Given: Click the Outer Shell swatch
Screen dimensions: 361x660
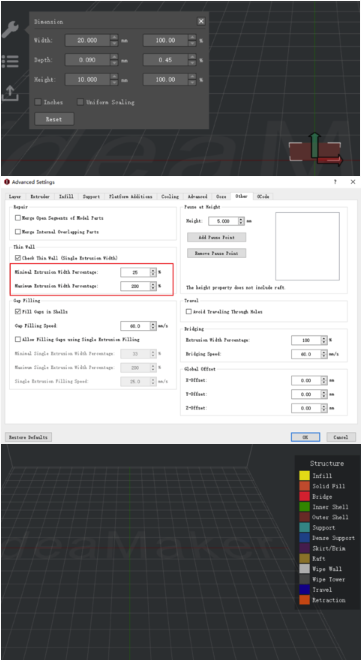Looking at the screenshot, I should tap(304, 517).
